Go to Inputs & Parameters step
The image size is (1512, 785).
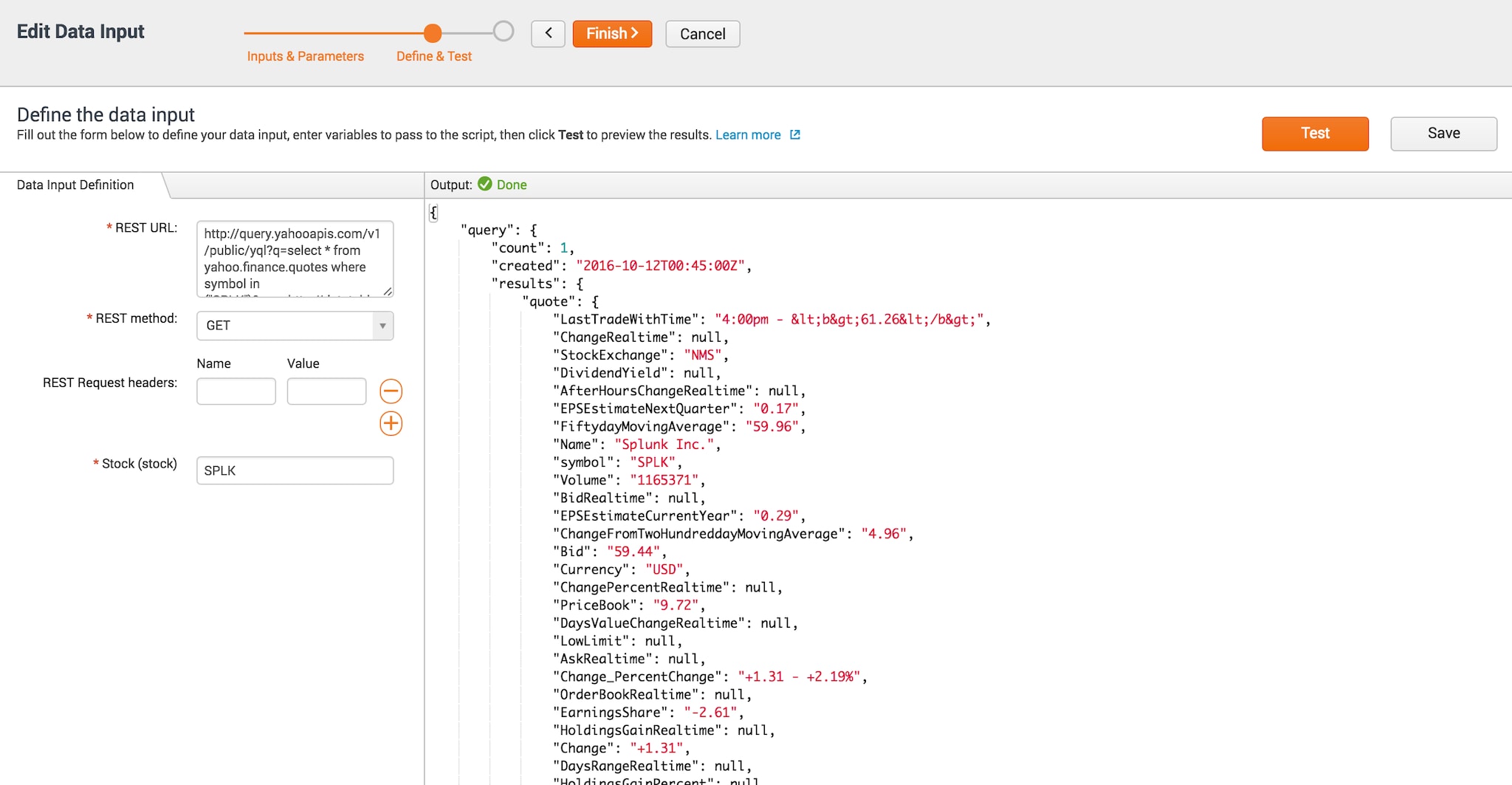click(305, 56)
